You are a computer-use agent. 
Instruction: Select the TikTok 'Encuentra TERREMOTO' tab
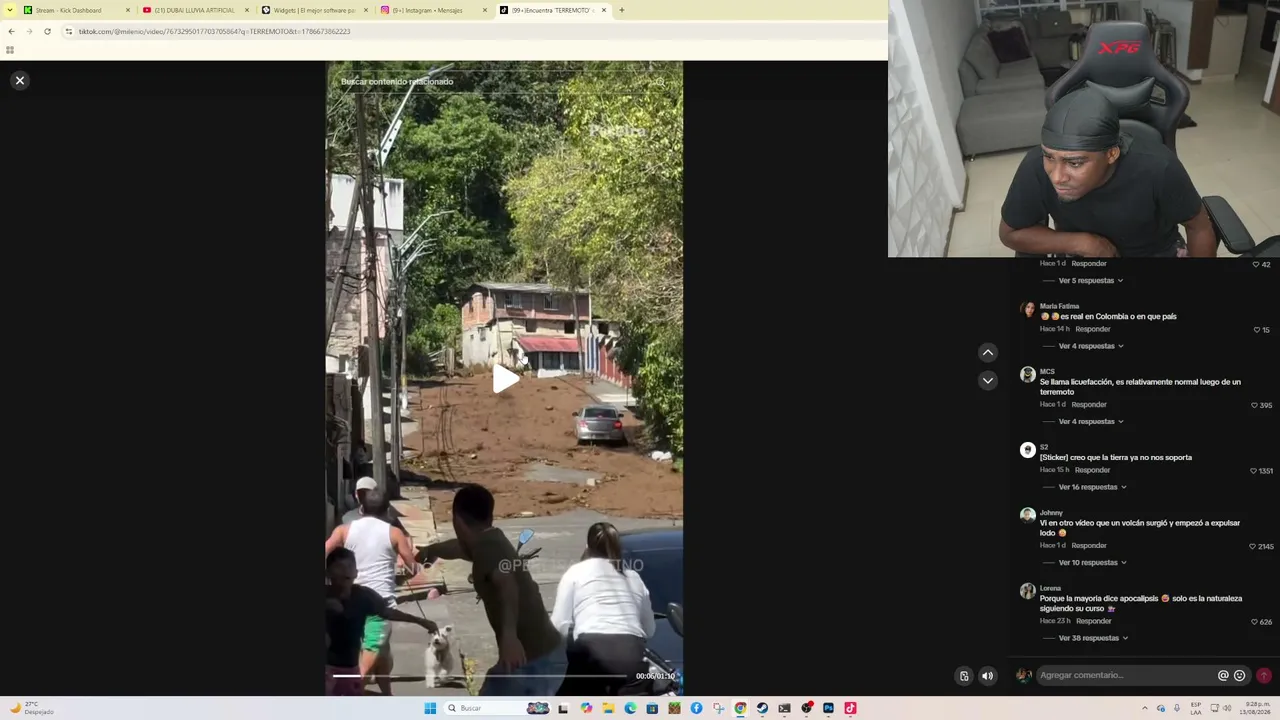tap(553, 10)
